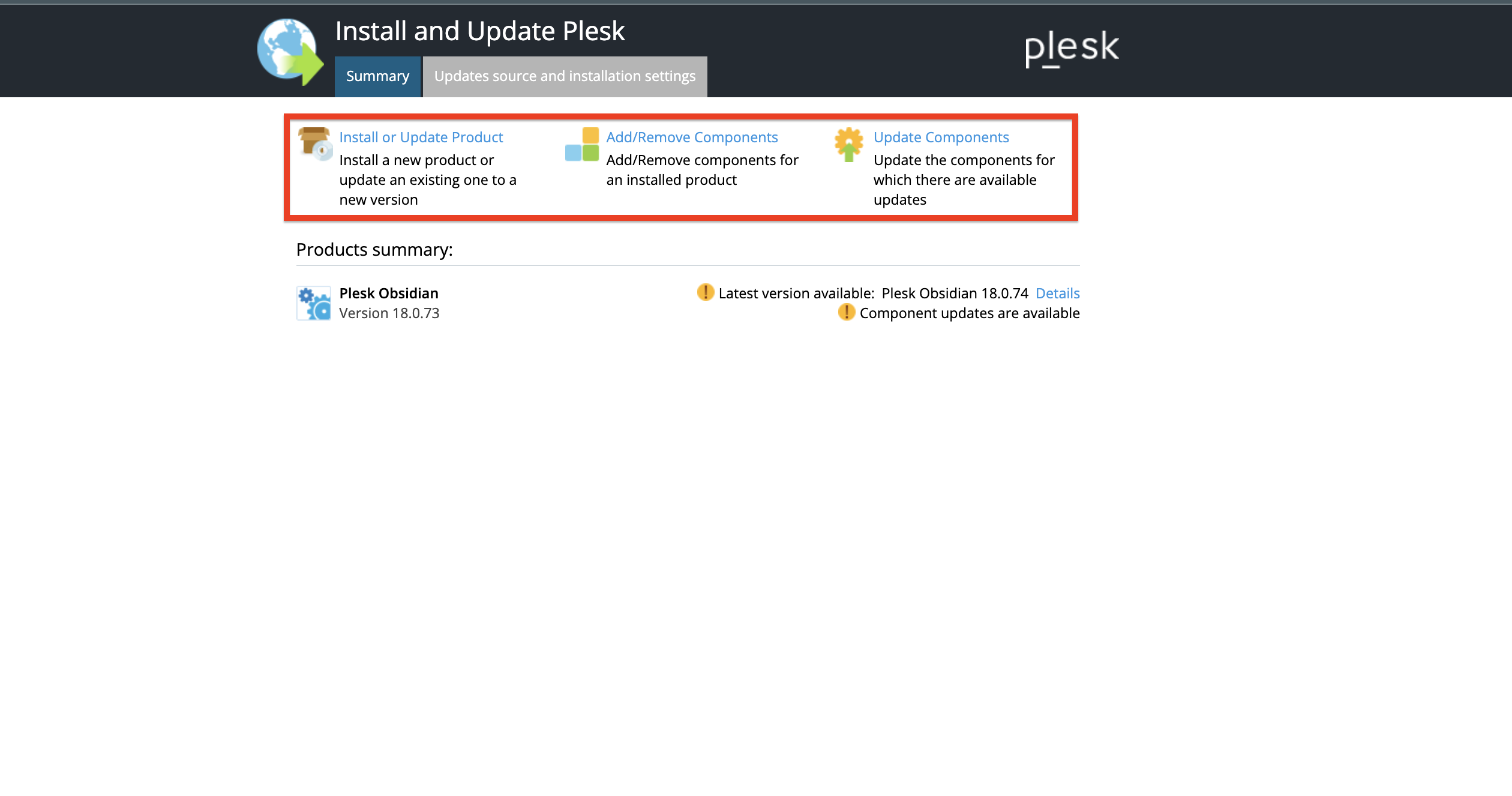
Task: Open Updates source and installation settings tab
Action: coord(565,76)
